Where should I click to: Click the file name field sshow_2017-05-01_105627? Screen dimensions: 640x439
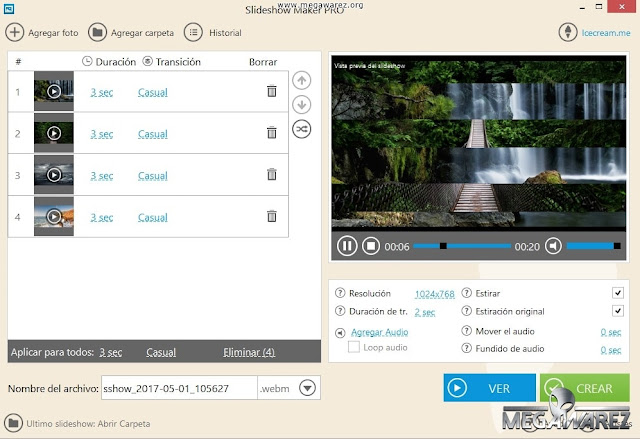coord(179,388)
